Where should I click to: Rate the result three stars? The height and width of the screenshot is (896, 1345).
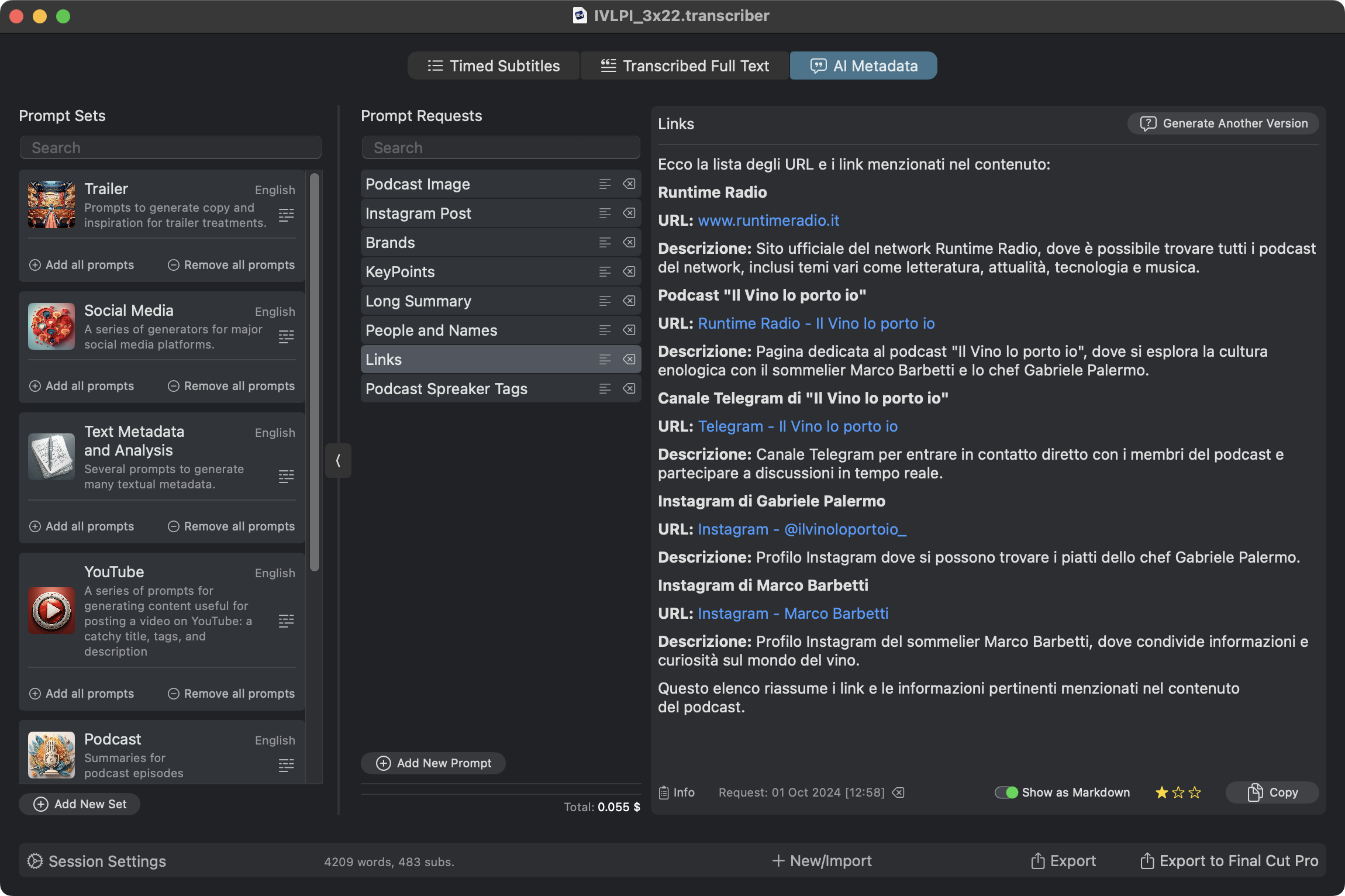click(x=1195, y=792)
